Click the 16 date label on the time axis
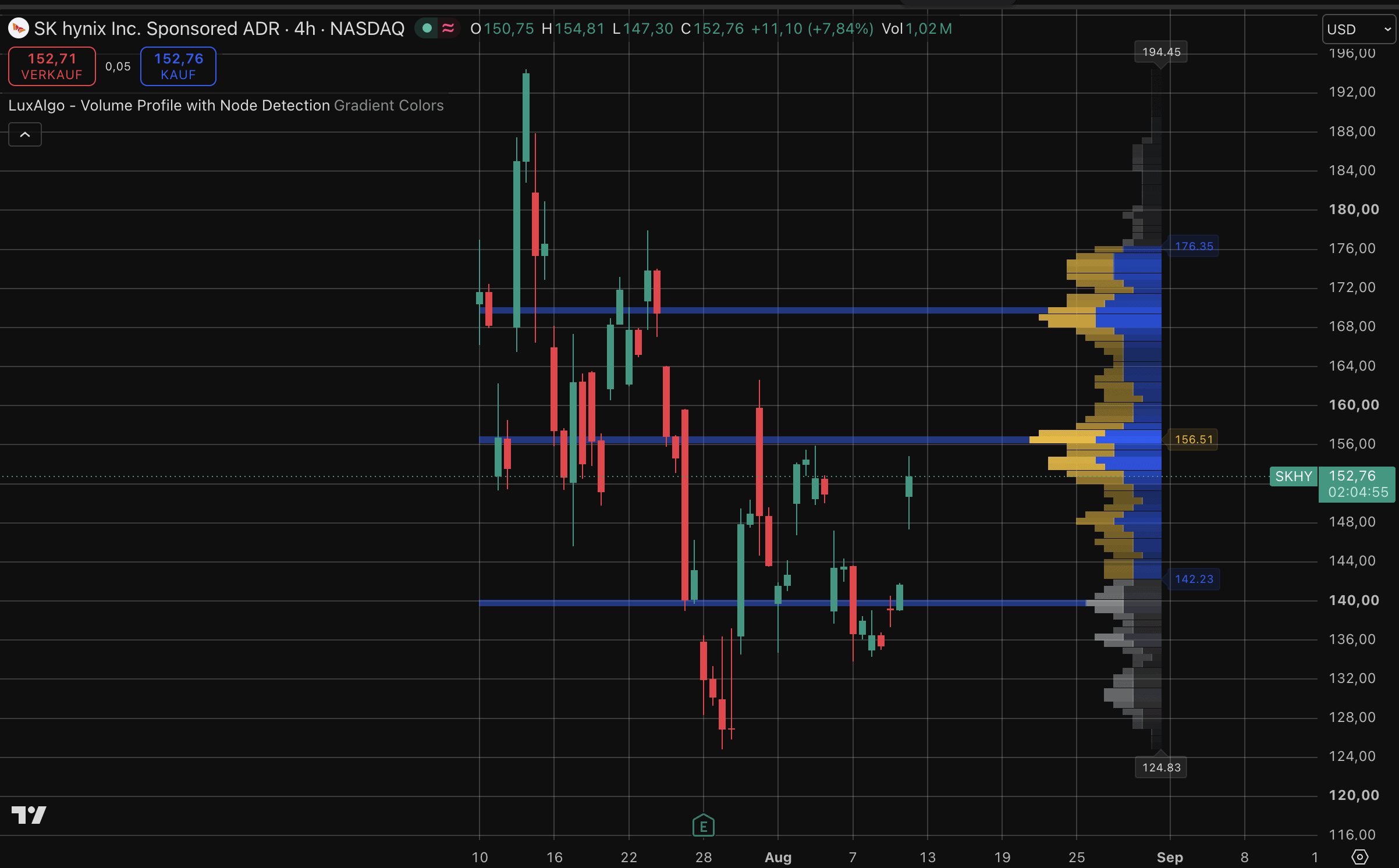 [x=555, y=857]
